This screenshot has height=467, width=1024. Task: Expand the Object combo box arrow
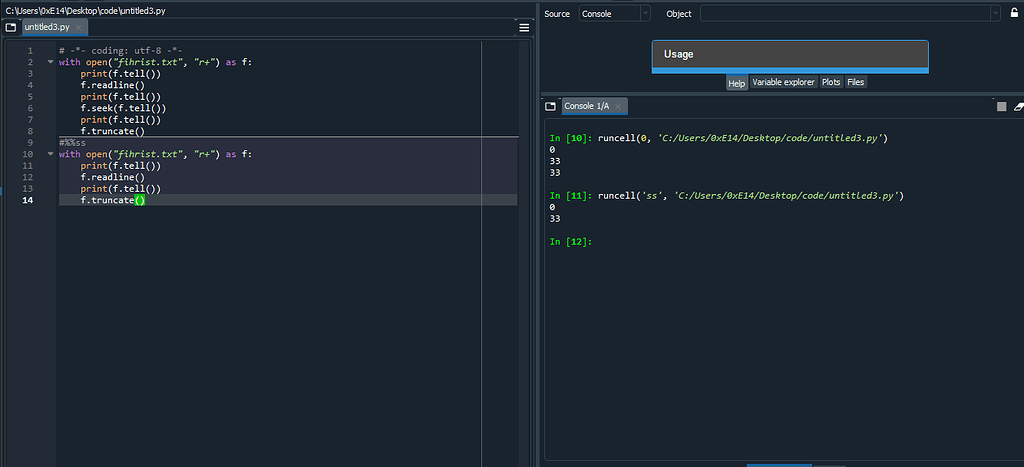click(x=995, y=13)
